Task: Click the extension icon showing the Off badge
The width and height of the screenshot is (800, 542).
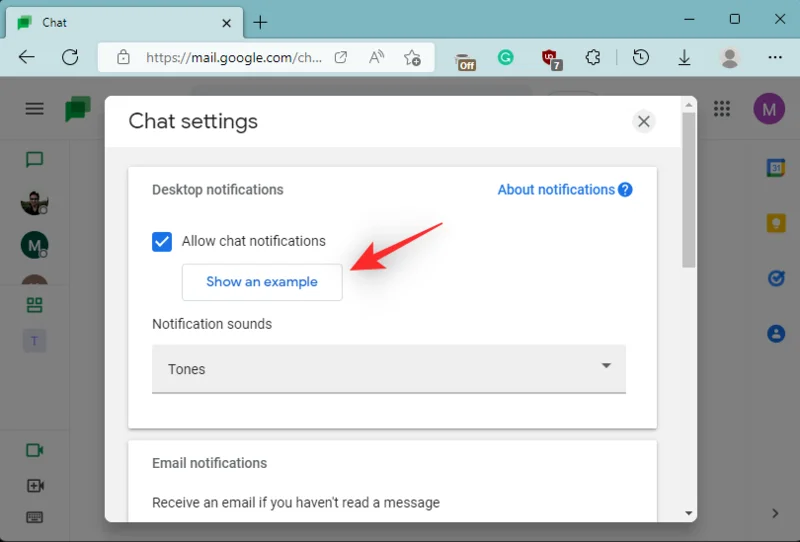Action: [465, 61]
